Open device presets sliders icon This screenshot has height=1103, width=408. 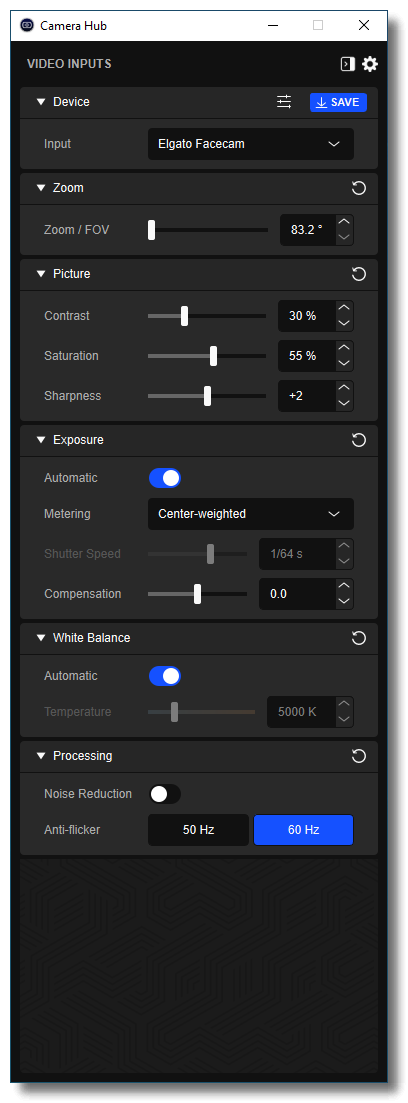point(283,102)
